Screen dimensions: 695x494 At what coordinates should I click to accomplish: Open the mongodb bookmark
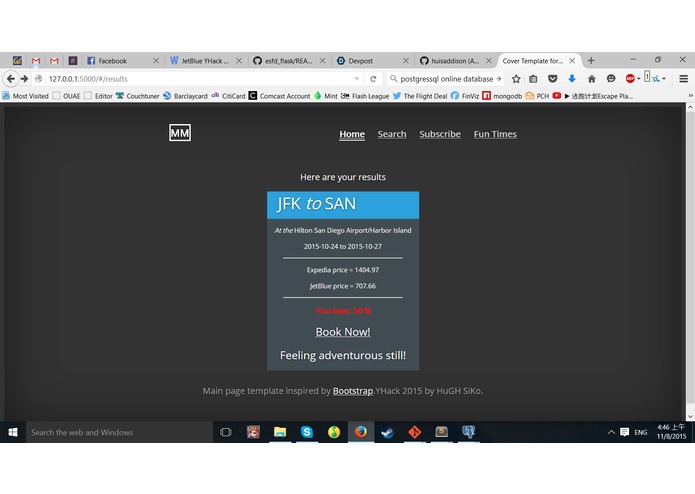click(x=502, y=96)
